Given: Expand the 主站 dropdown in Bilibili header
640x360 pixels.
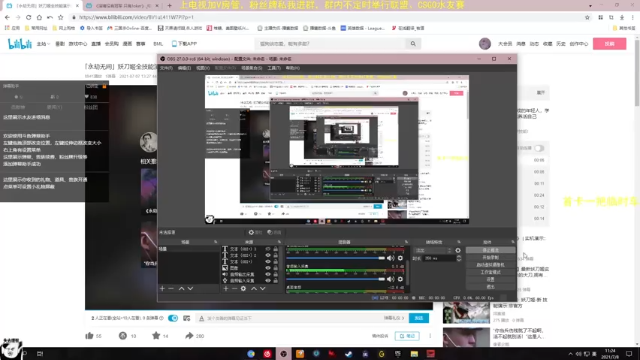Looking at the screenshot, I should pos(43,44).
